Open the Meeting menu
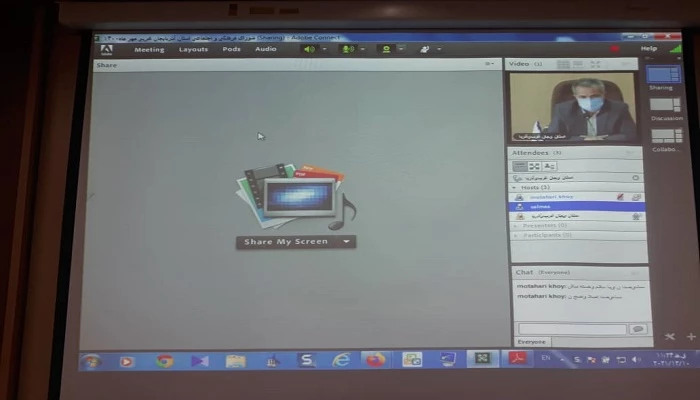The height and width of the screenshot is (400, 700). click(x=149, y=49)
